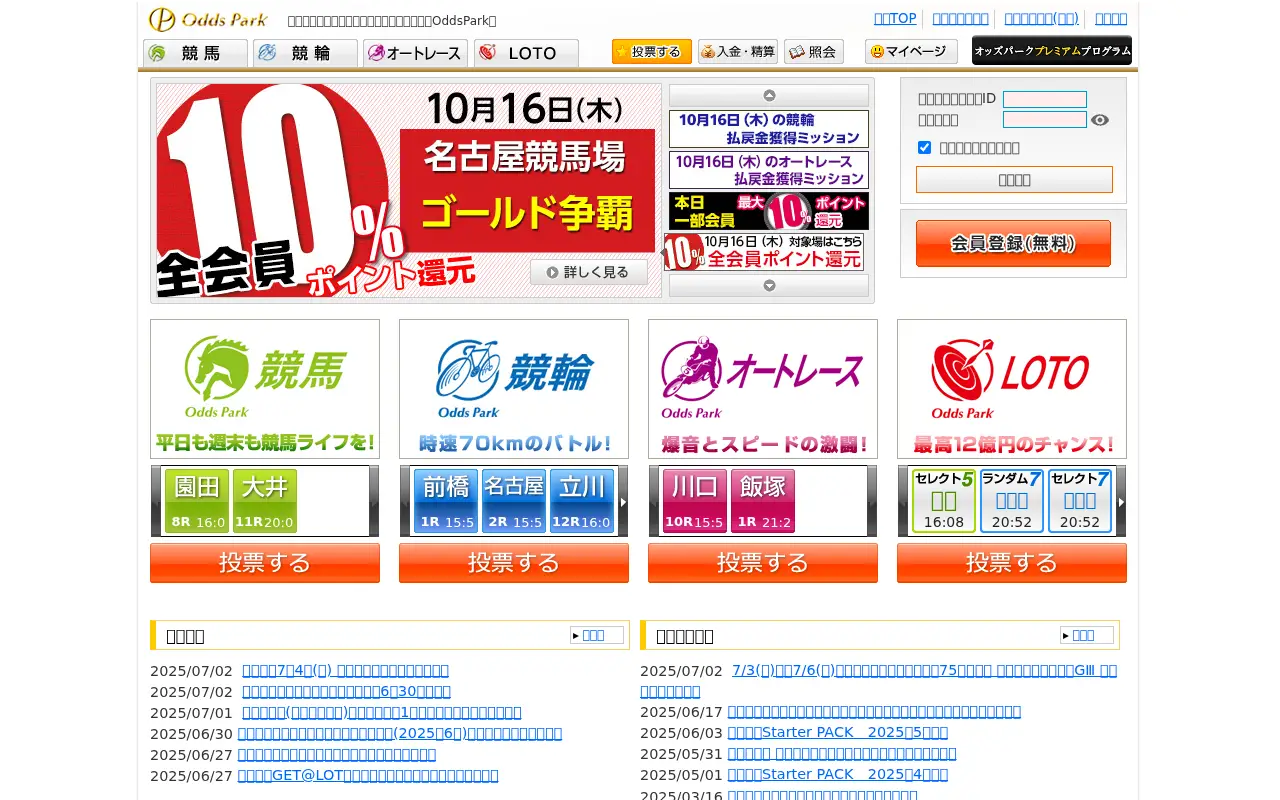Screen dimensions: 1280x800
Task: Open the 競輪 cycling tab
Action: pos(305,53)
